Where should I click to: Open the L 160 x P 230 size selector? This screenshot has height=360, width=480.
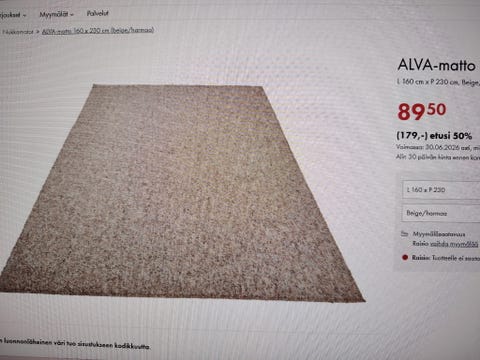[x=441, y=190]
